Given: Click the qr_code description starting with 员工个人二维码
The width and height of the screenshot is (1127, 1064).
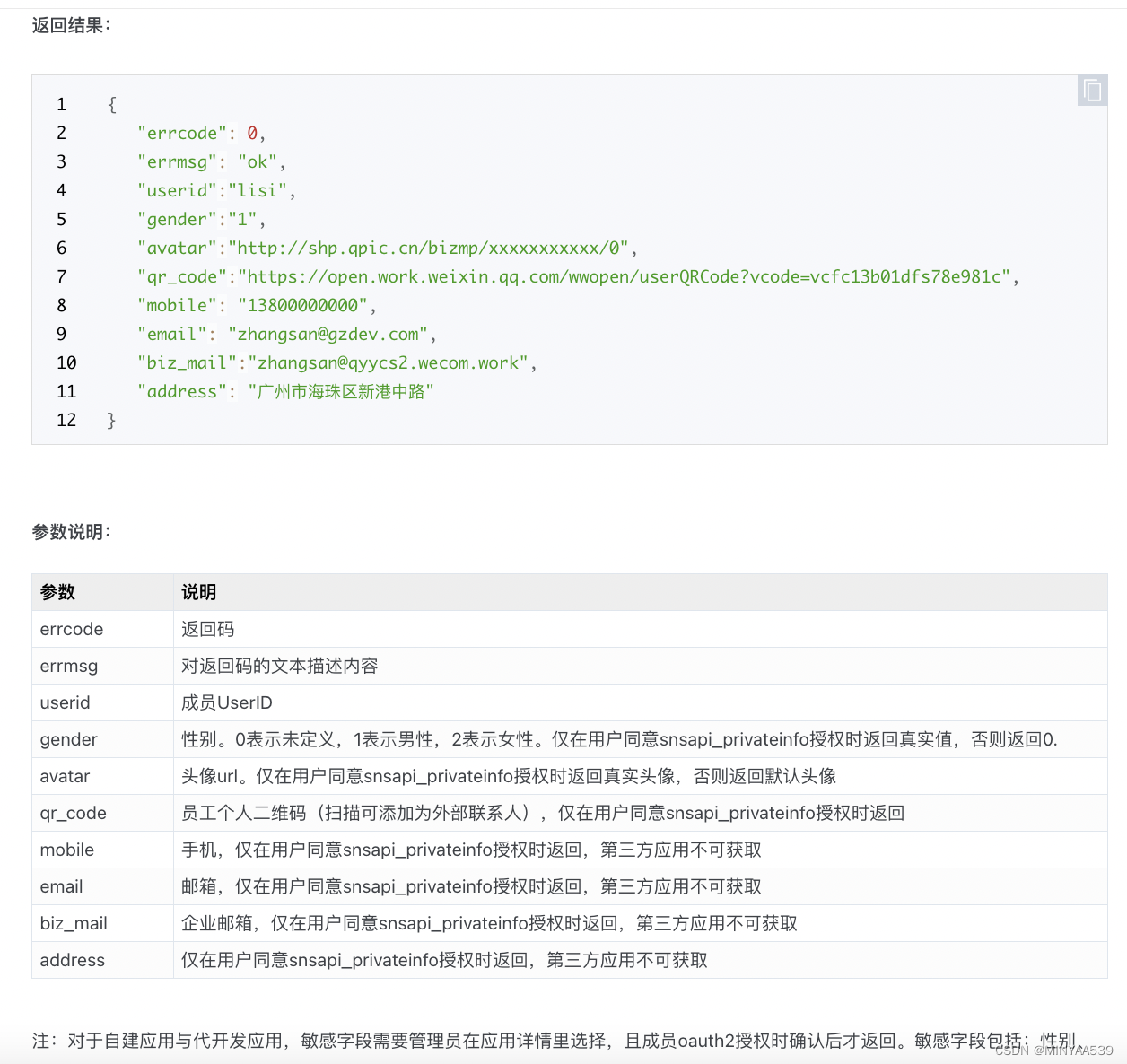Looking at the screenshot, I should click(543, 813).
